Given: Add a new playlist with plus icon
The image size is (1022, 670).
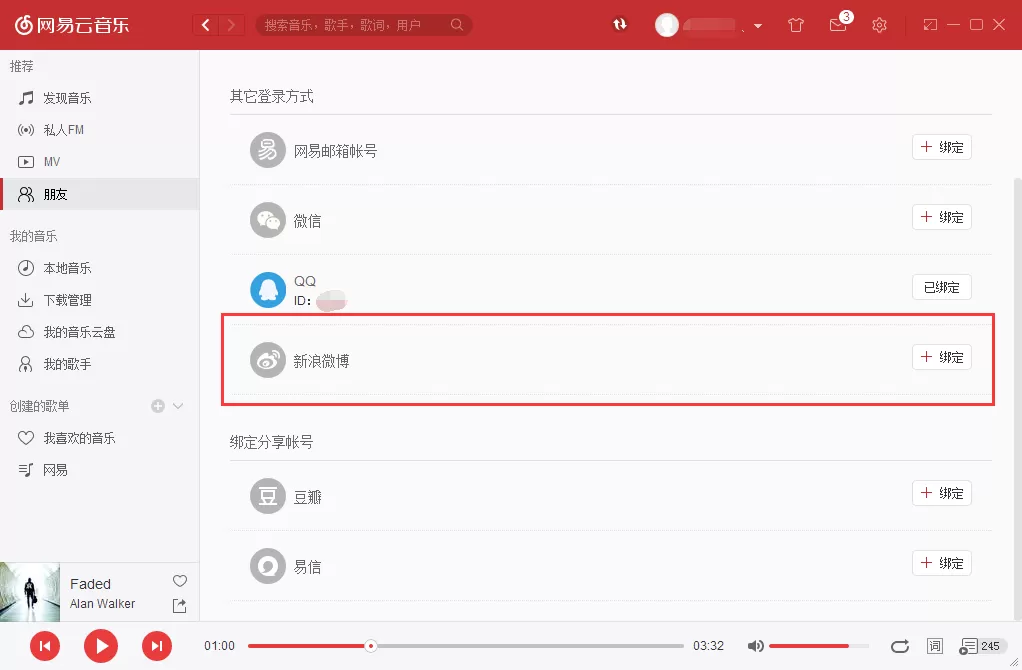Looking at the screenshot, I should coord(158,406).
